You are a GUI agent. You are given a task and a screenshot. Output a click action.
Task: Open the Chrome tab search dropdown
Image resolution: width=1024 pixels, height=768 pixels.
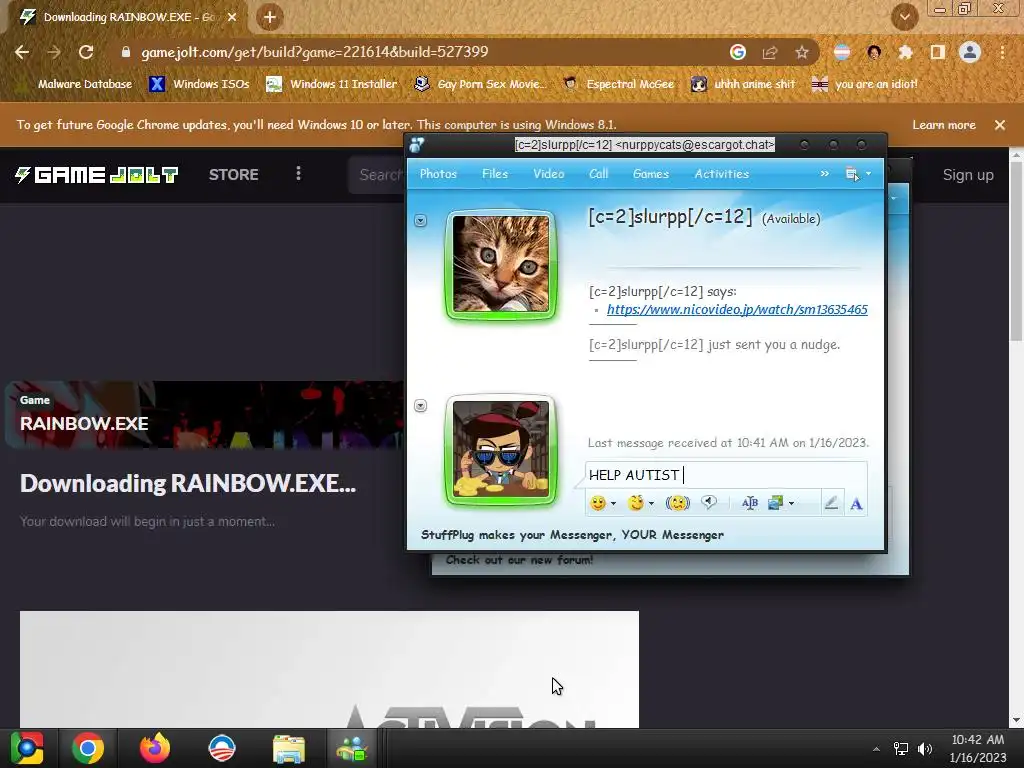coord(904,17)
